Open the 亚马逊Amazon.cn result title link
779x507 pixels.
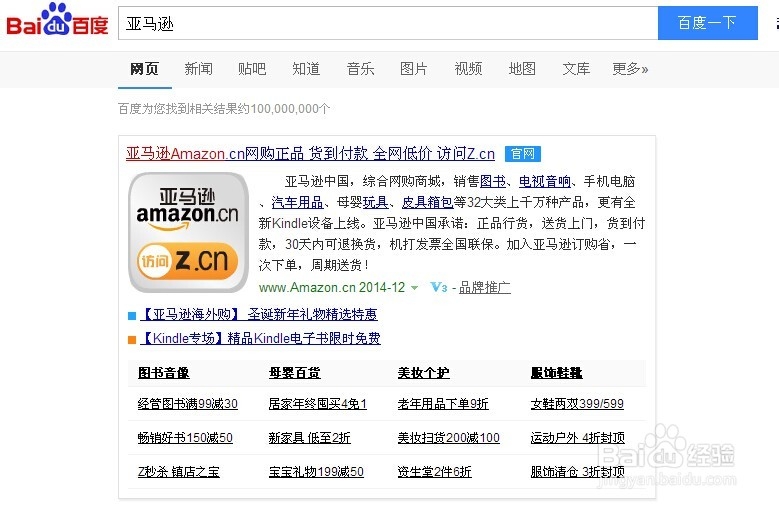tap(311, 153)
